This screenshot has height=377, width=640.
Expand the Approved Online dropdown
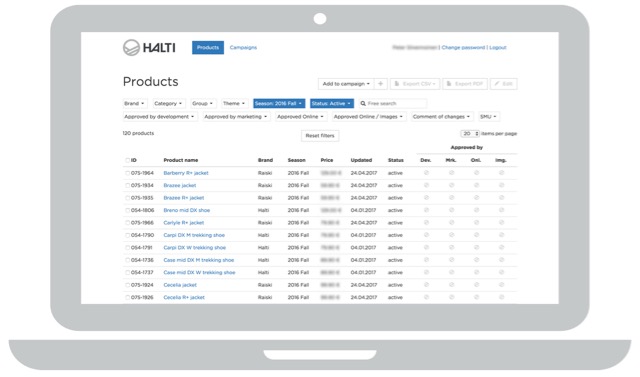tap(300, 117)
